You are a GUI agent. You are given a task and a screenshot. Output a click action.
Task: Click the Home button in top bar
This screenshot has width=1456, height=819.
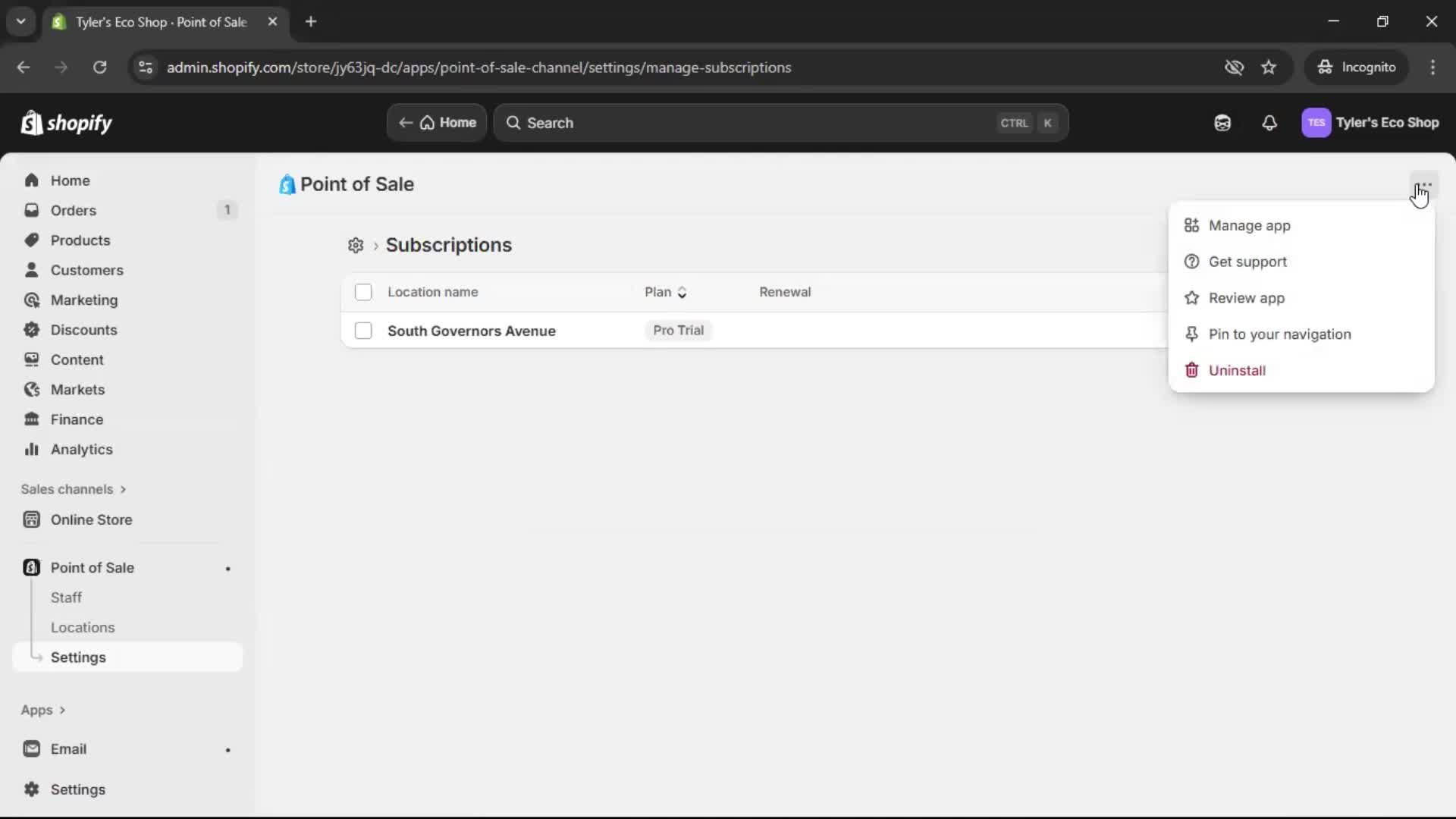pos(437,123)
